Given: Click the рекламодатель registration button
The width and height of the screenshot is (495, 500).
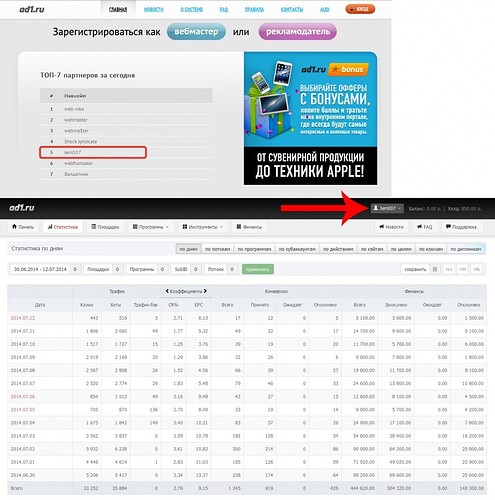Looking at the screenshot, I should point(298,32).
